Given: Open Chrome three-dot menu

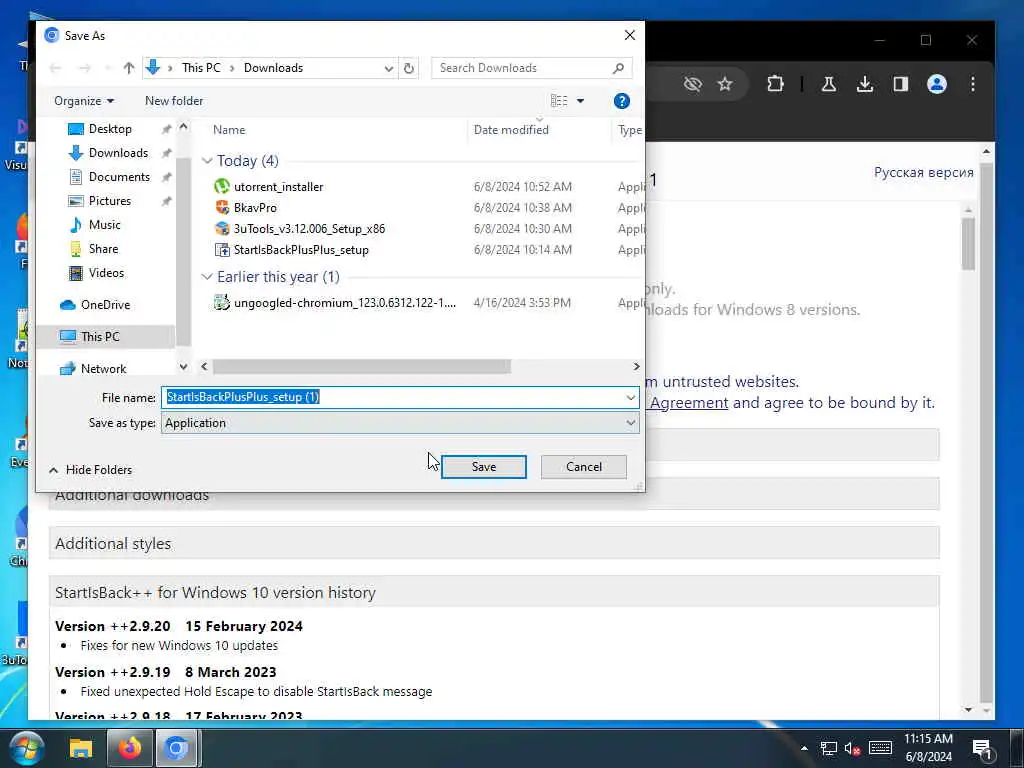Looking at the screenshot, I should [x=972, y=84].
